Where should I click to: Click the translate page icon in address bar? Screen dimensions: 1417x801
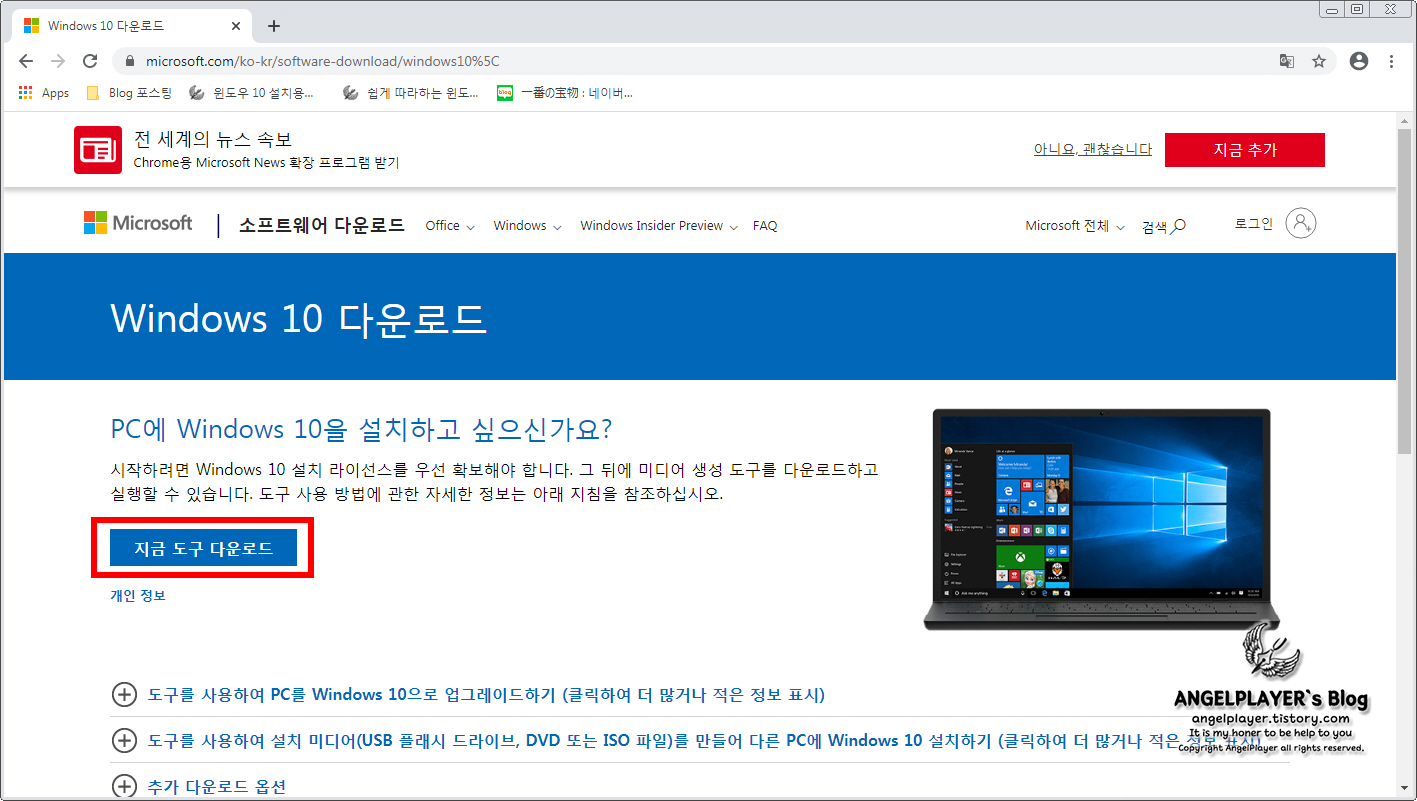pyautogui.click(x=1287, y=61)
